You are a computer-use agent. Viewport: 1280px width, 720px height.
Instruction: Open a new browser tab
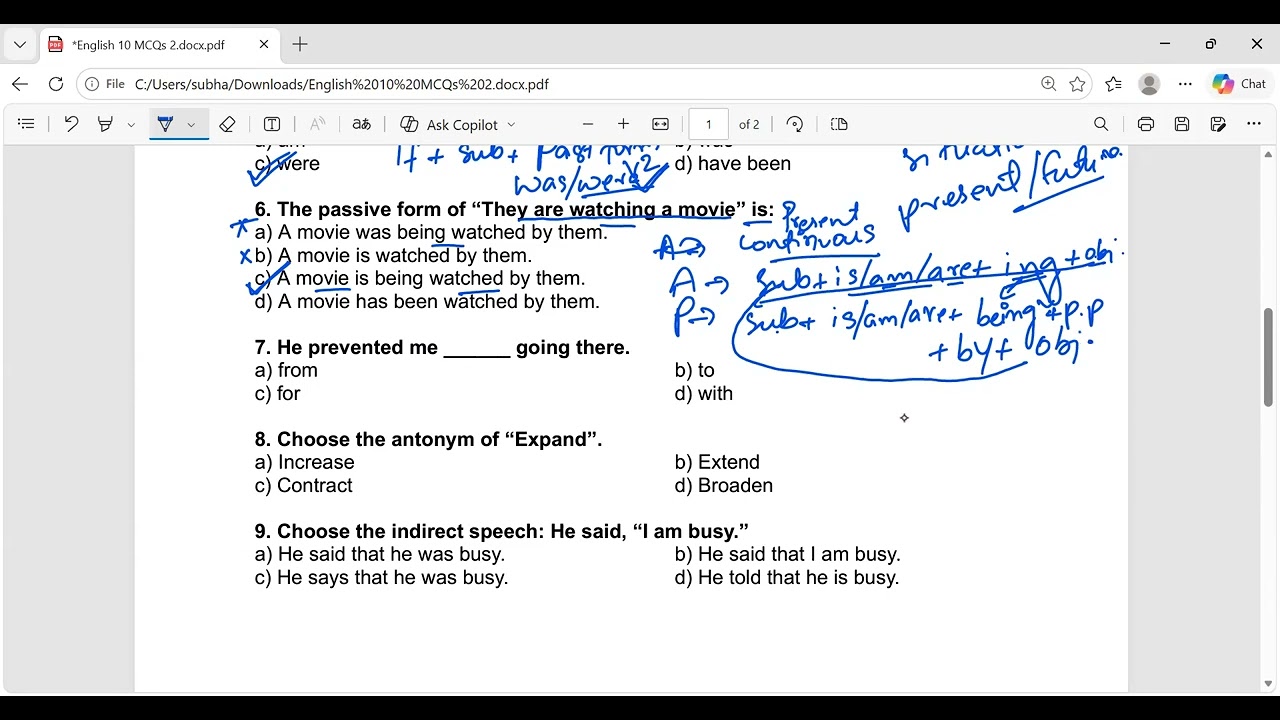coord(300,45)
